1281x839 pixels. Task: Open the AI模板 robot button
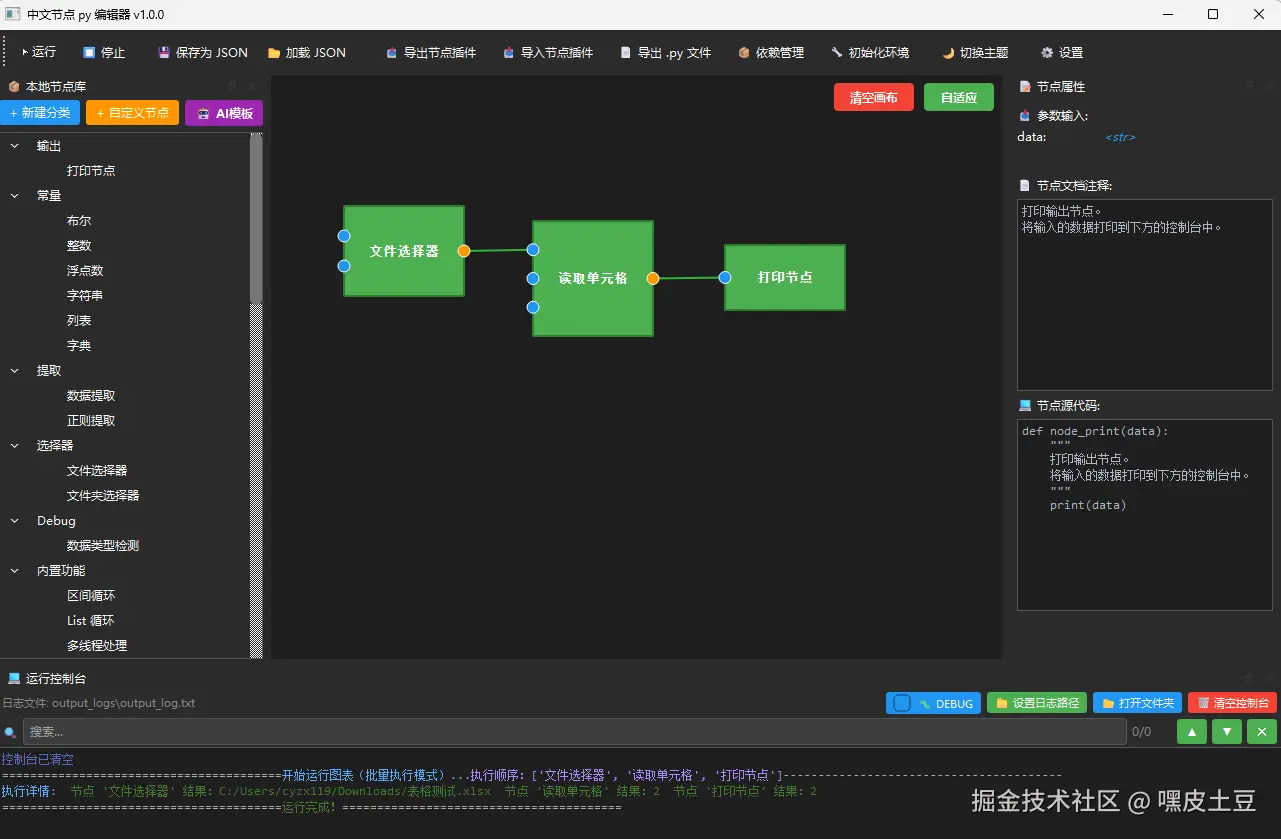[224, 113]
